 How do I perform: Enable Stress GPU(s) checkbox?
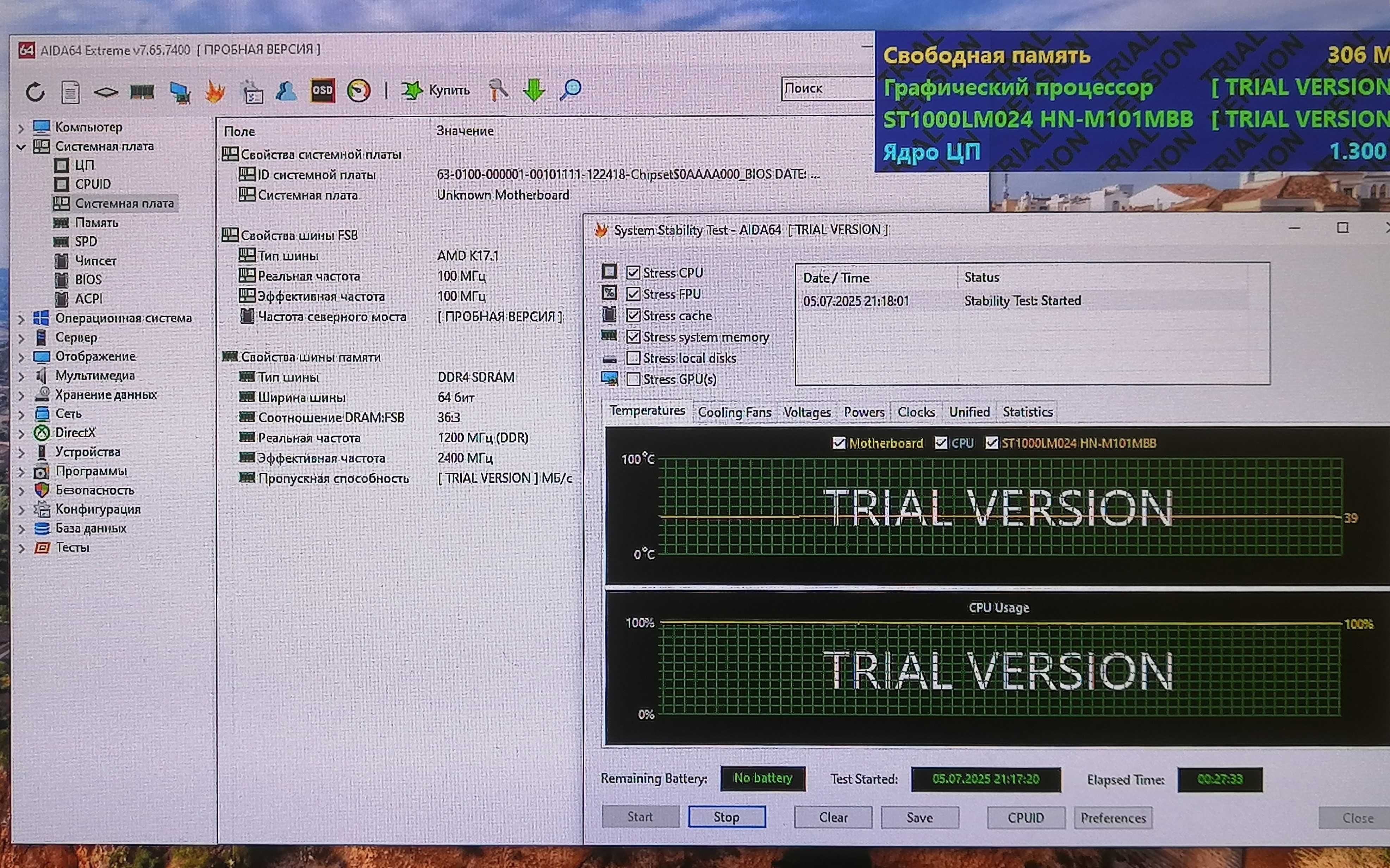633,379
